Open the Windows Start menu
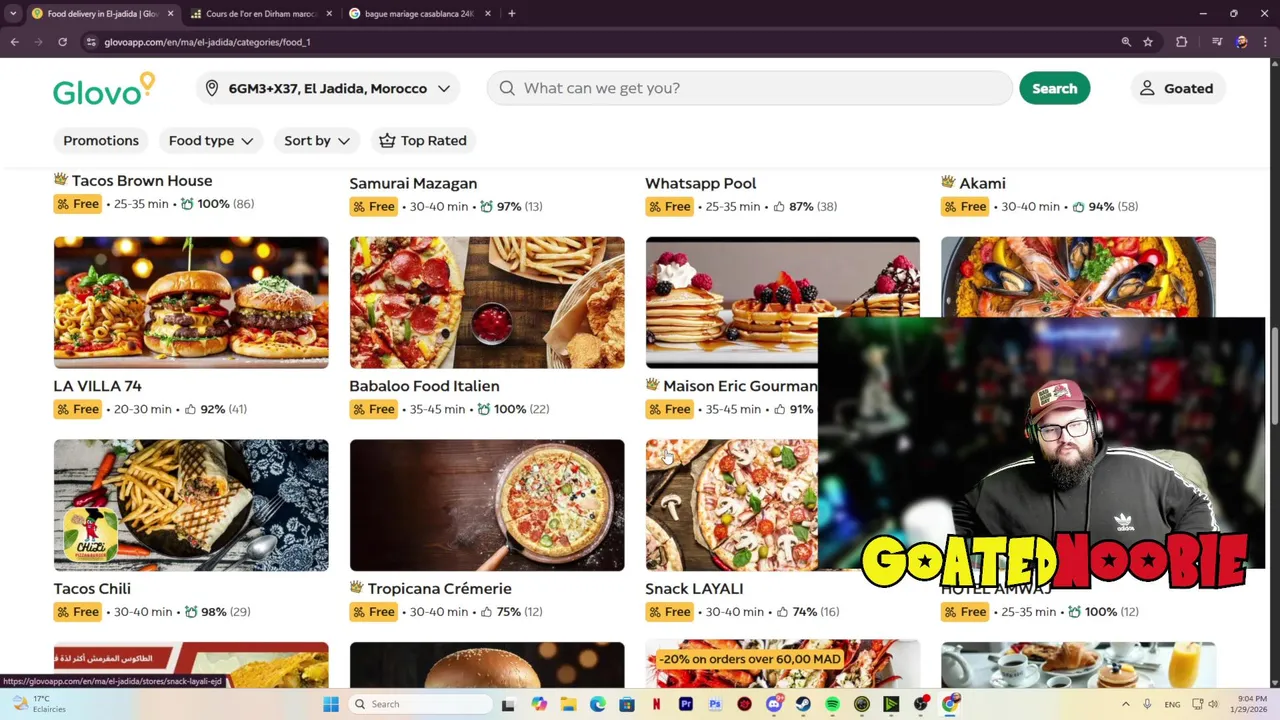Screen dimensions: 1280x720 pos(331,704)
